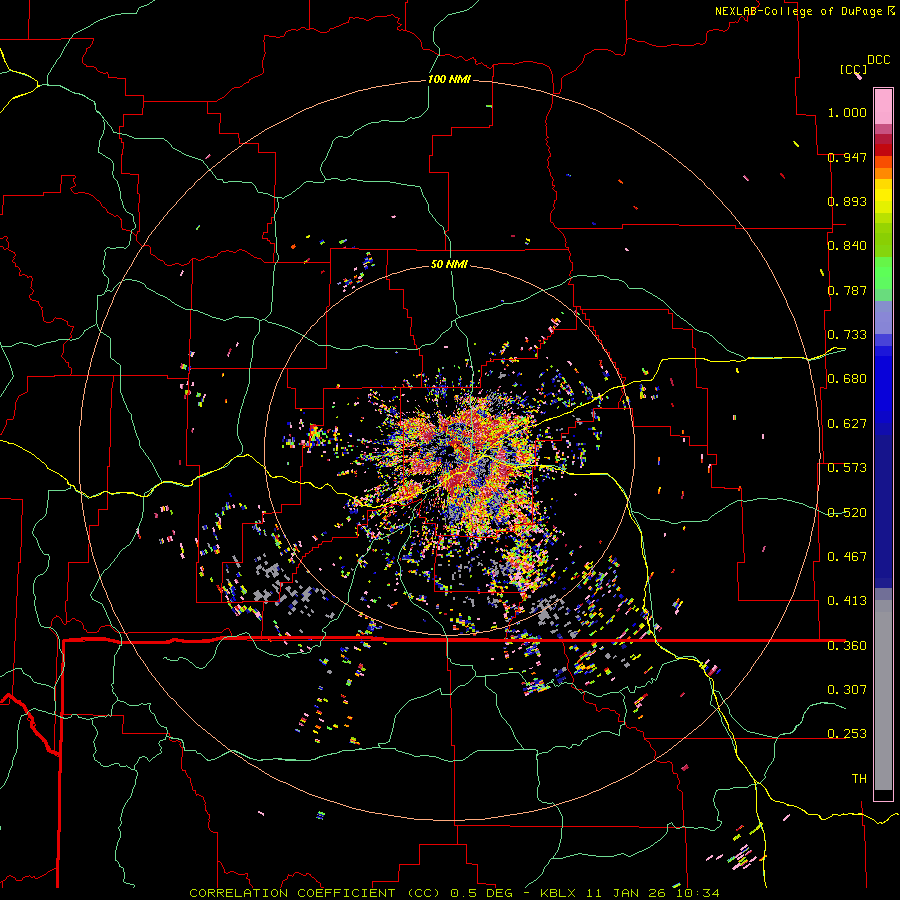Viewport: 900px width, 900px height.
Task: Click the pink top segment of color bar
Action: tap(883, 106)
